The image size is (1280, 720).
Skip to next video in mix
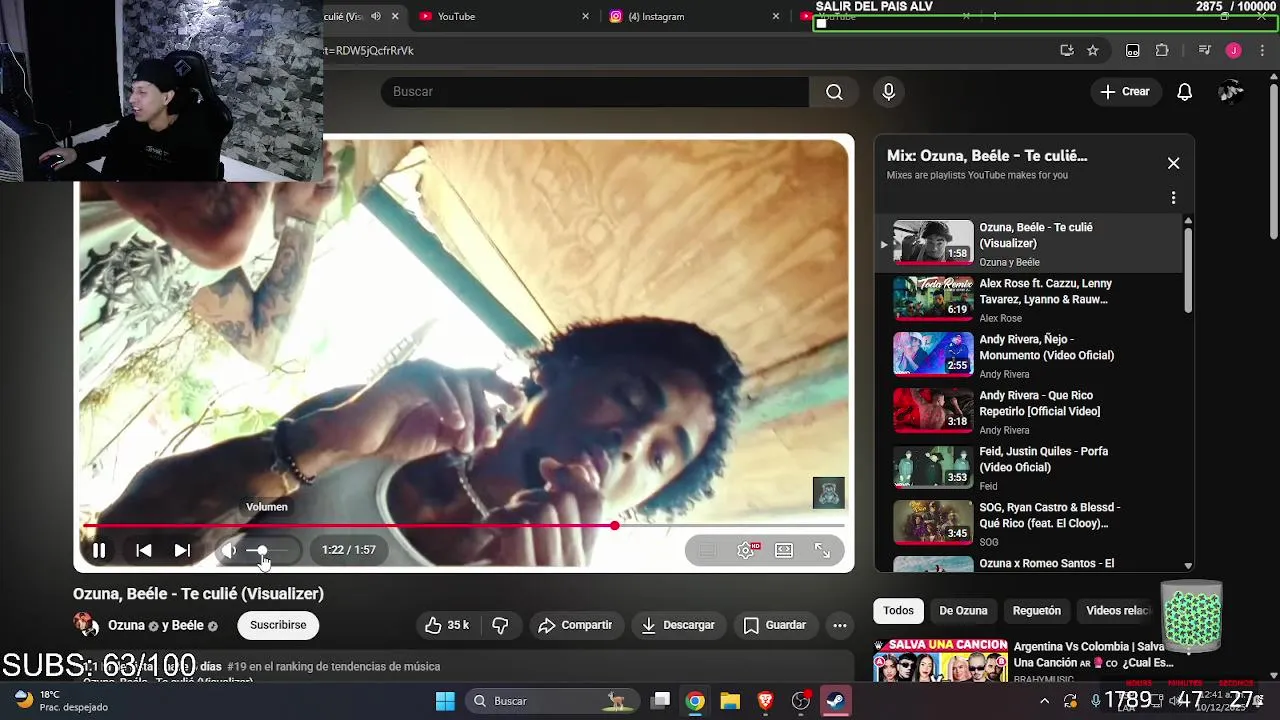tap(182, 550)
